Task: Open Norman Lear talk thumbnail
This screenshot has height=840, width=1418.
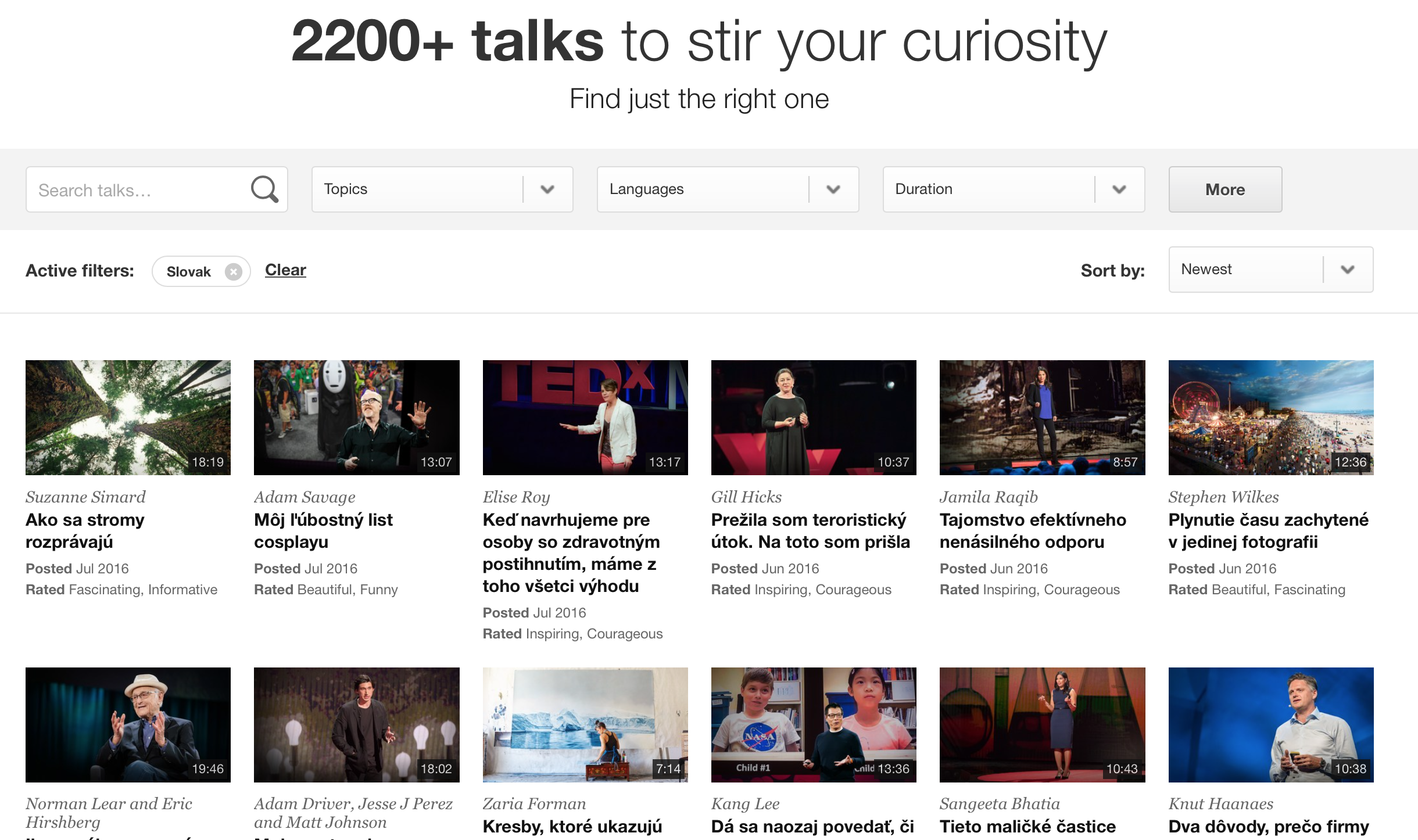Action: 128,724
